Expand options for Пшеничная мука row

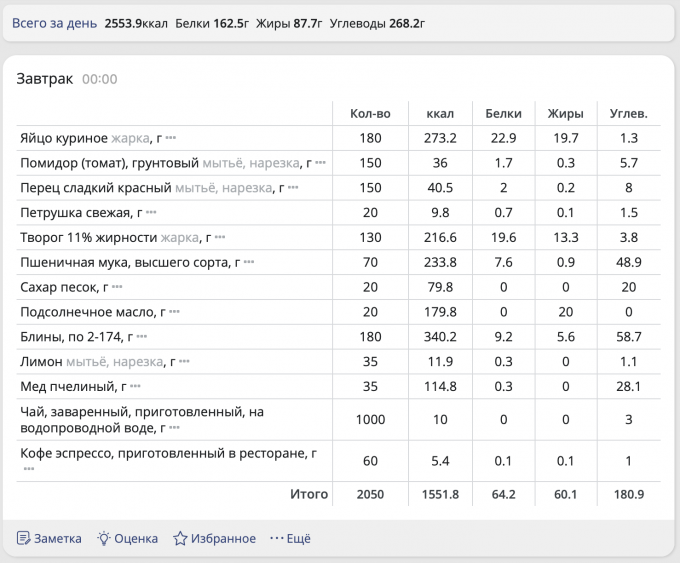click(x=249, y=263)
